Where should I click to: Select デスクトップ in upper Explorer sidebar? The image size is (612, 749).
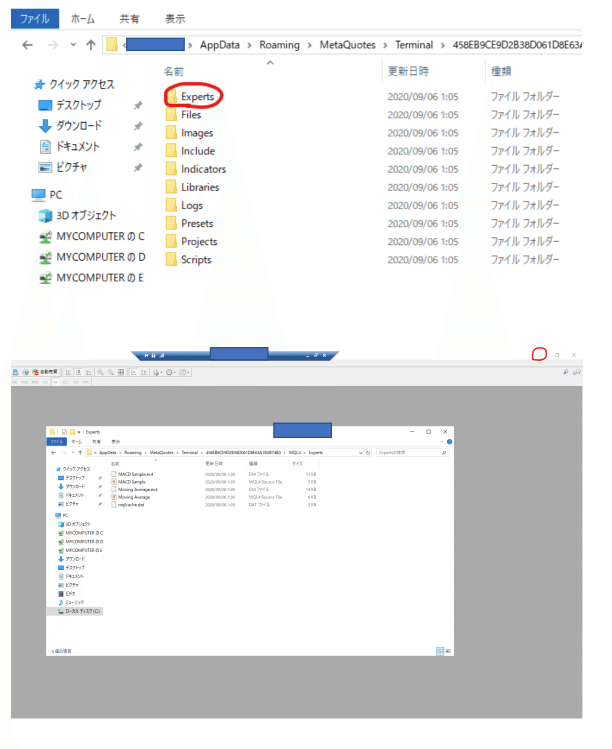coord(70,106)
